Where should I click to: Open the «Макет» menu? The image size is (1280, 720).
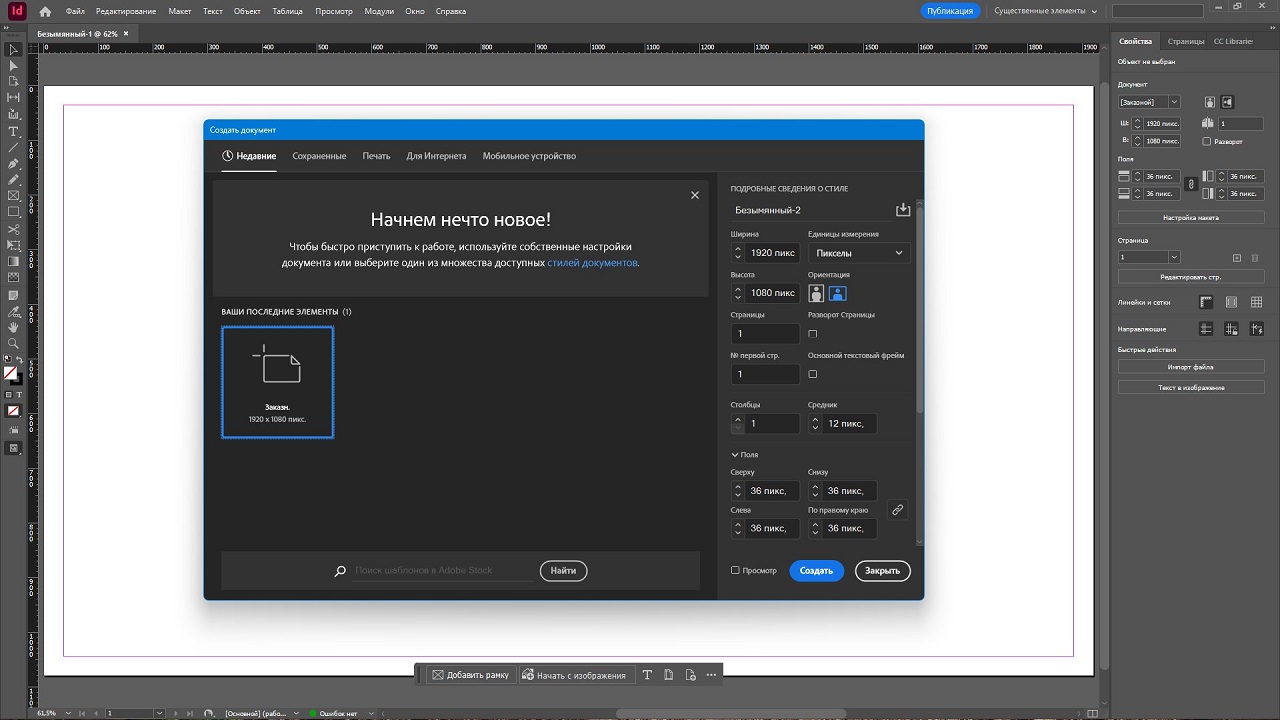pyautogui.click(x=180, y=11)
